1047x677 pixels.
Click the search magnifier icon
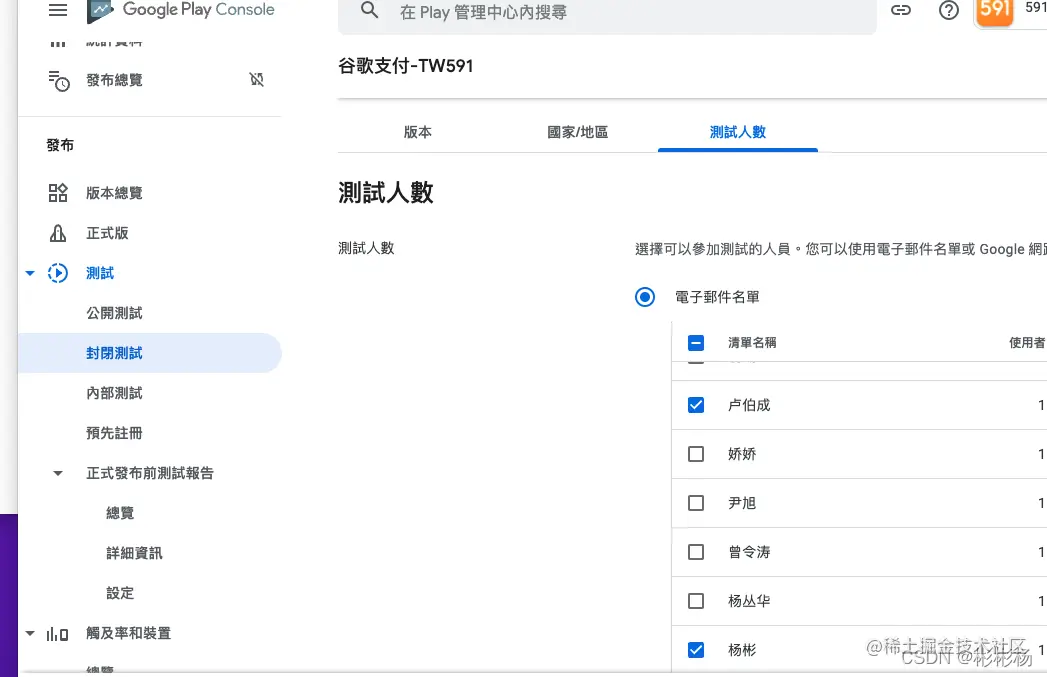pyautogui.click(x=369, y=10)
